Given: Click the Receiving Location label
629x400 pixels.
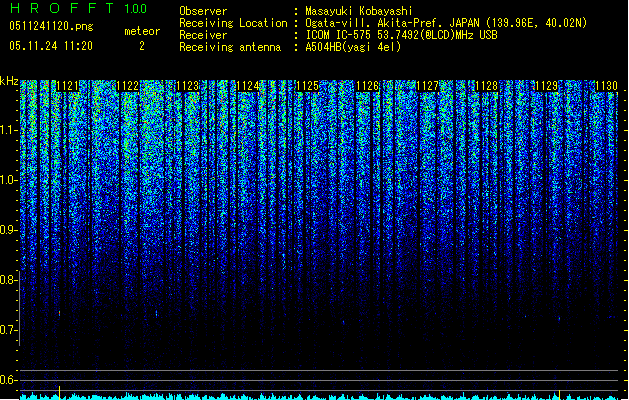Looking at the screenshot, I should [233, 23].
